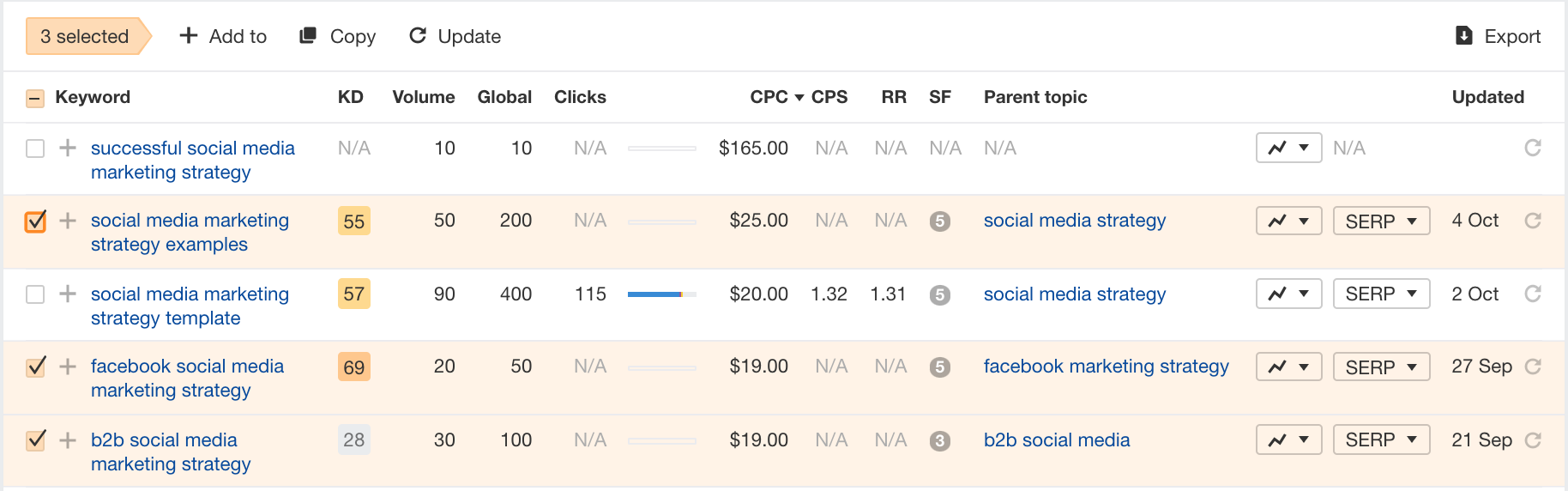The width and height of the screenshot is (1568, 491).
Task: Open trend chart dropdown for b2b row
Action: click(1289, 440)
